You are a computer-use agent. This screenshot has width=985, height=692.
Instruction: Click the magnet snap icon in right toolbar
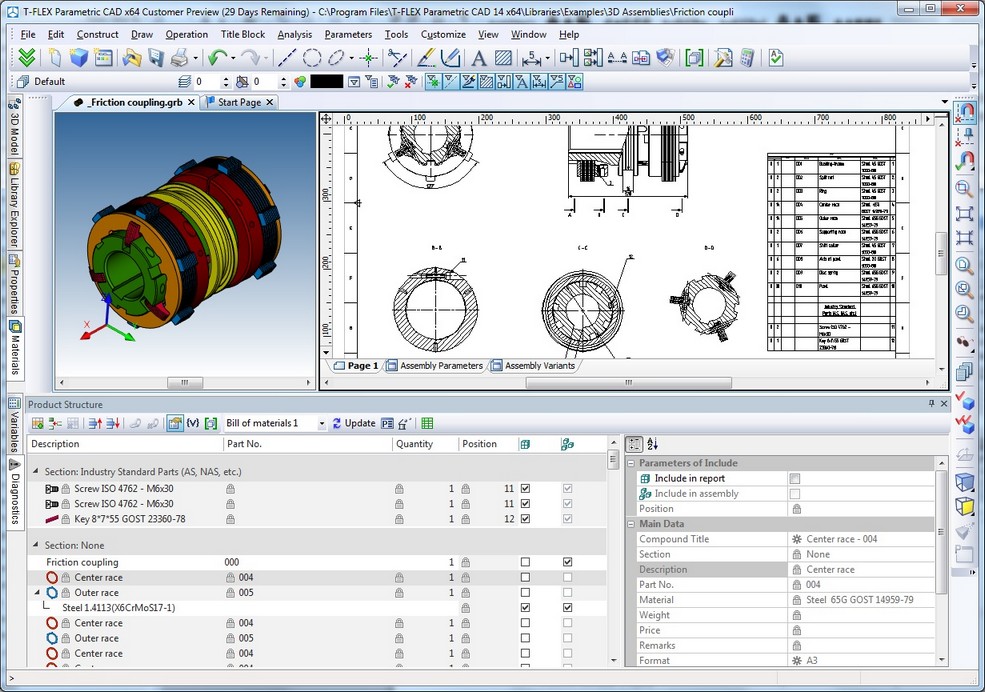(x=966, y=111)
